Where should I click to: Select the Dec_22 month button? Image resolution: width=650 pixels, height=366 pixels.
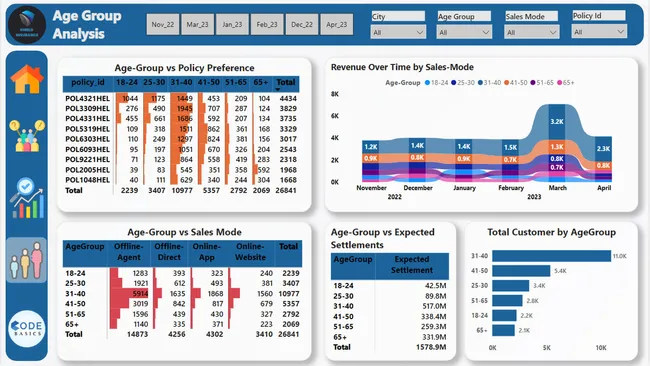302,24
